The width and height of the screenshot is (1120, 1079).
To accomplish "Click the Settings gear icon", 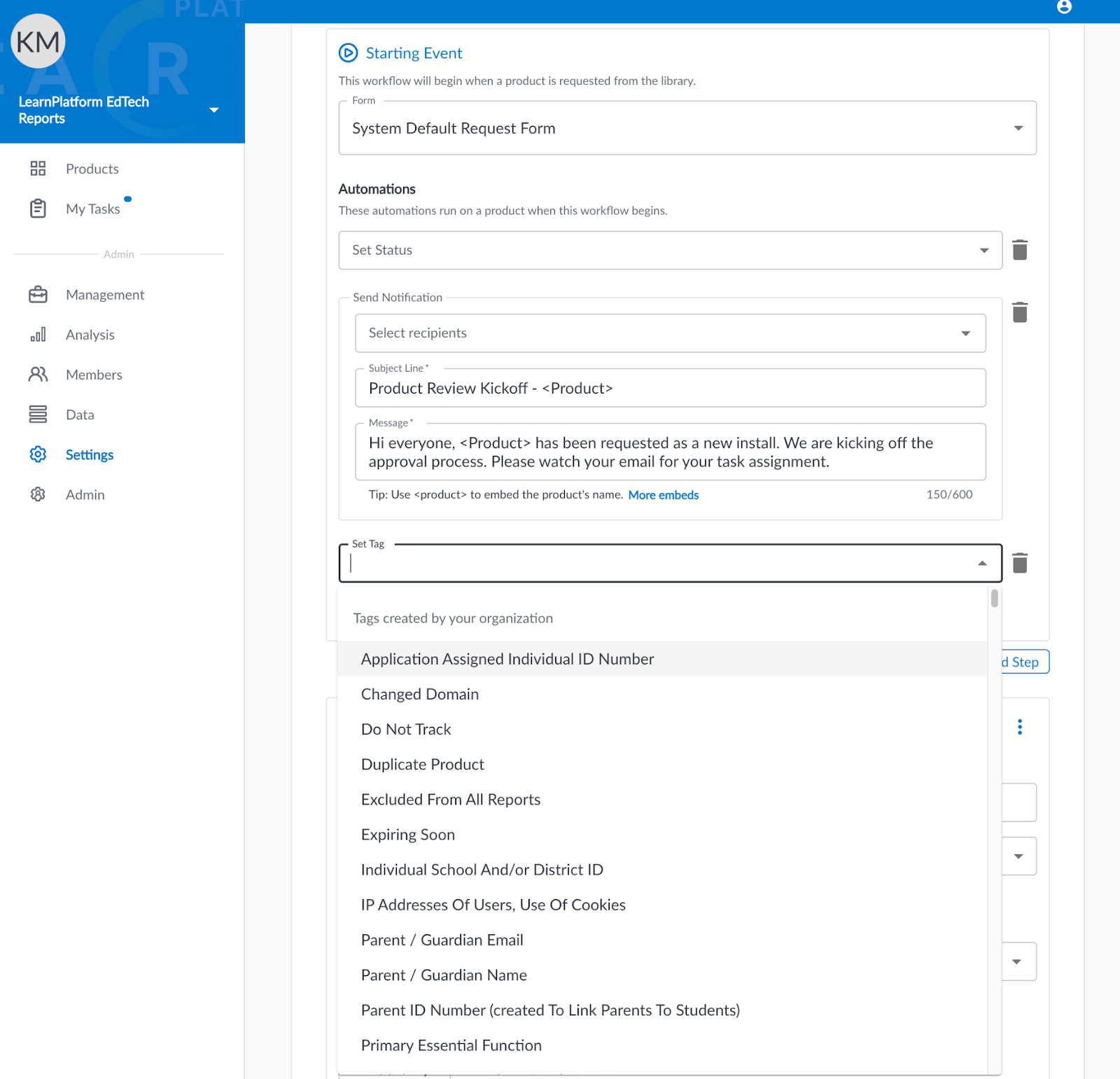I will (38, 454).
